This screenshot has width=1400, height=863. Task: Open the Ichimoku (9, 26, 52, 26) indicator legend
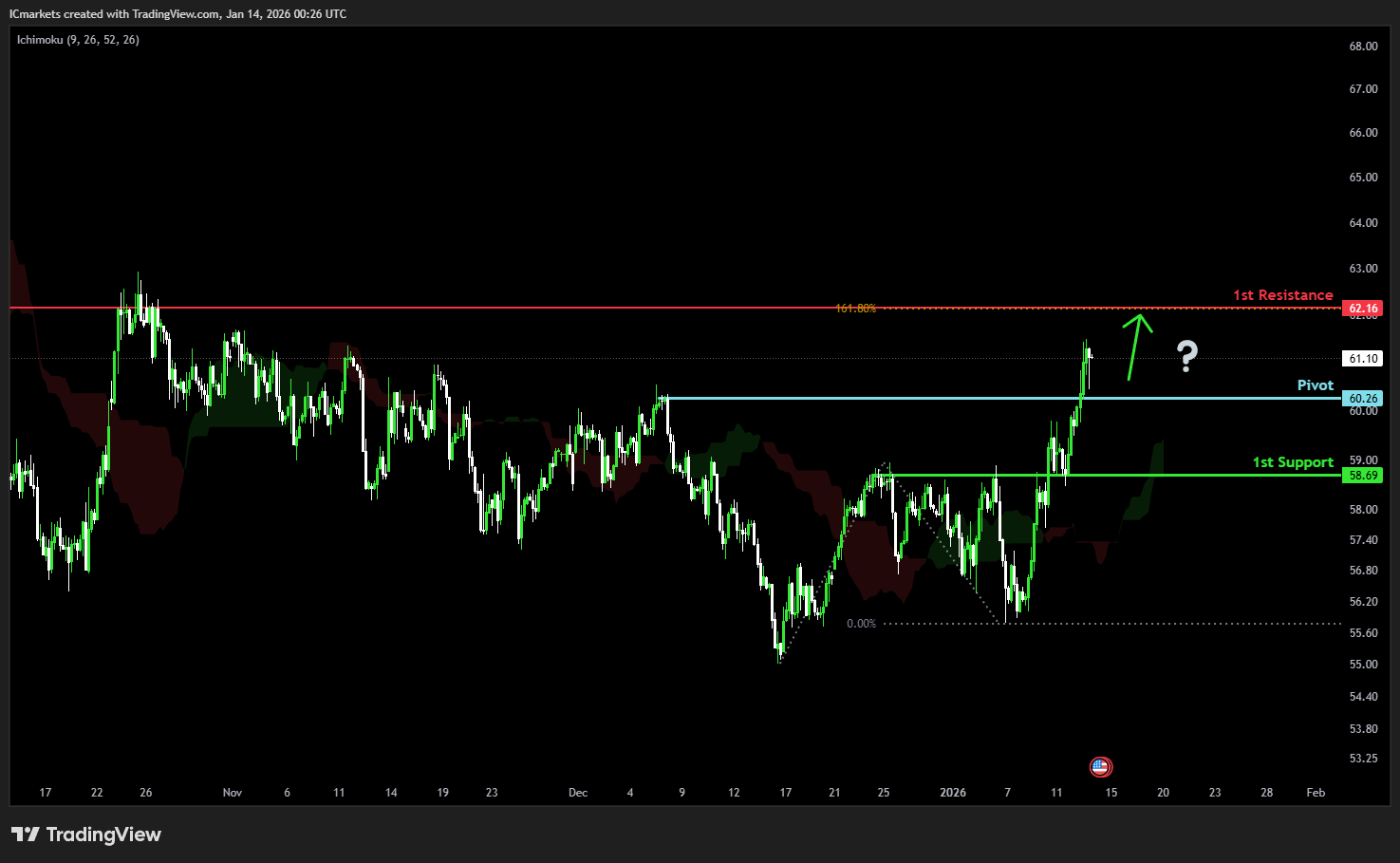tap(78, 40)
